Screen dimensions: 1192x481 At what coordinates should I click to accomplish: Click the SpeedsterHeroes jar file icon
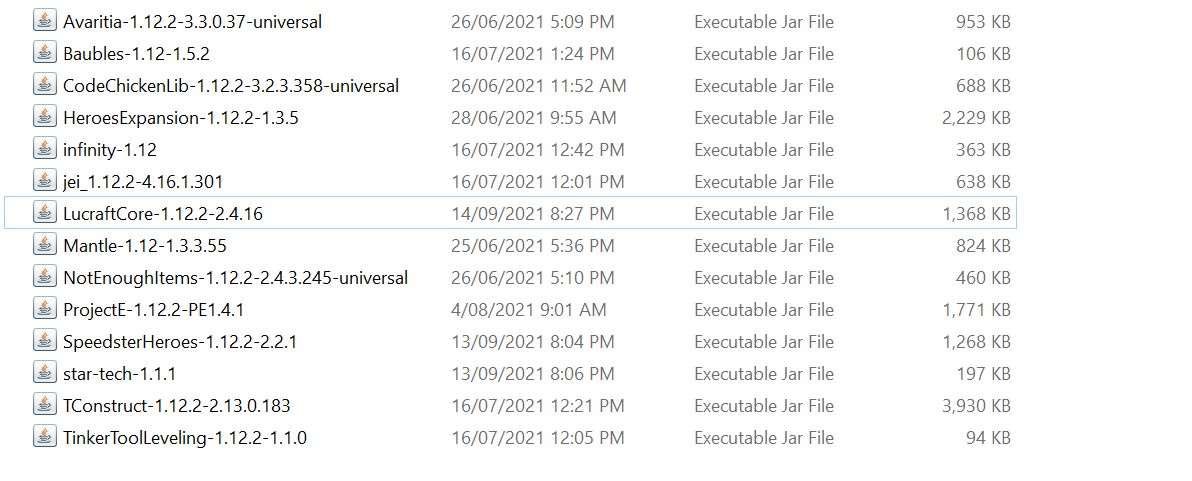click(45, 341)
